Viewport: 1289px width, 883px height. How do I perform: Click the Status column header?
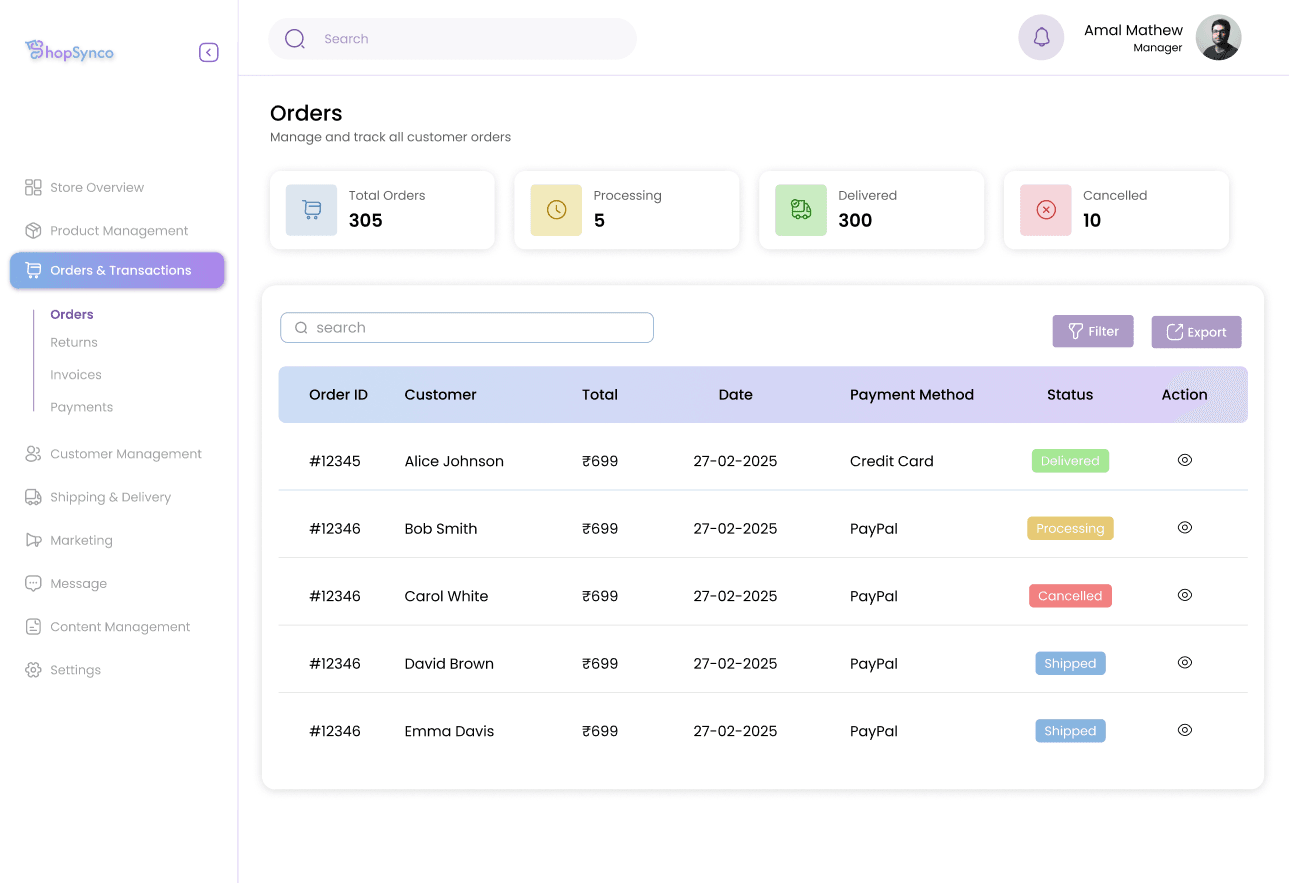[x=1070, y=395]
